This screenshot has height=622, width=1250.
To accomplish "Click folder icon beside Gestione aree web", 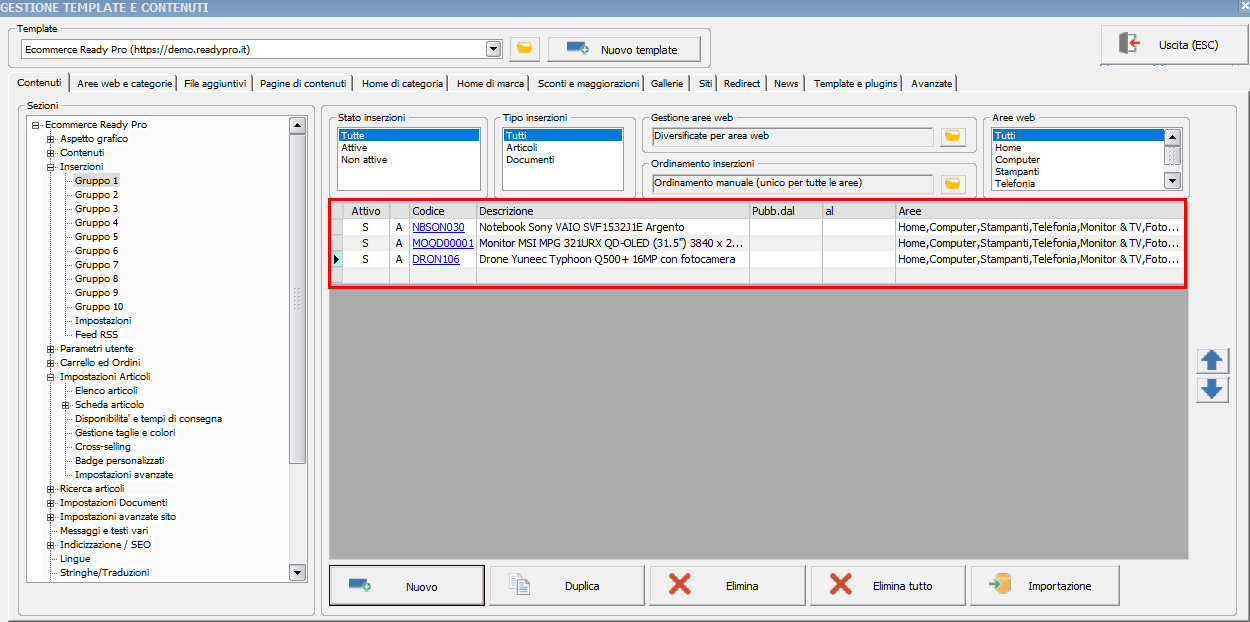I will (x=953, y=136).
